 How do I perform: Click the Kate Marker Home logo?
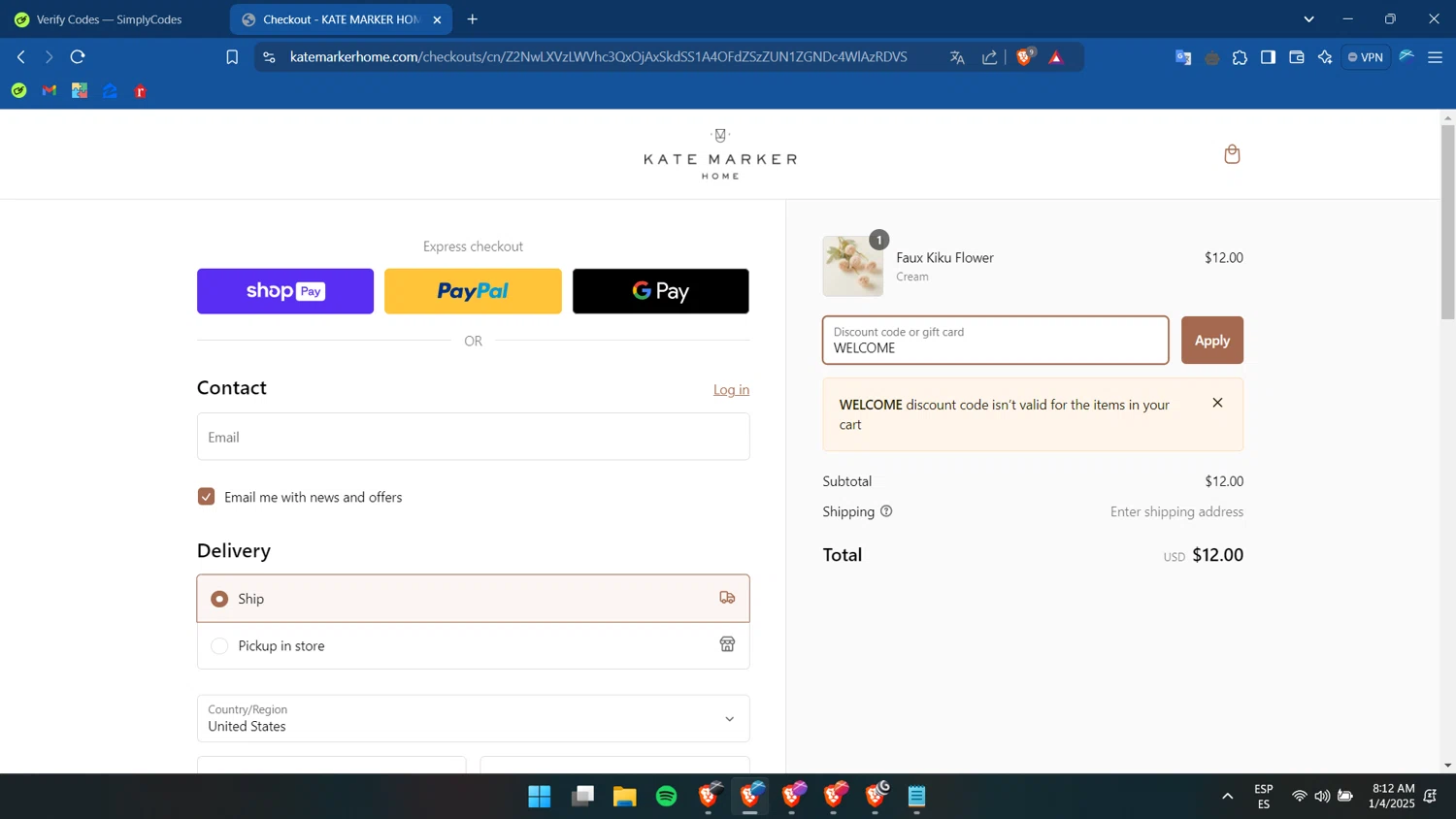point(720,154)
